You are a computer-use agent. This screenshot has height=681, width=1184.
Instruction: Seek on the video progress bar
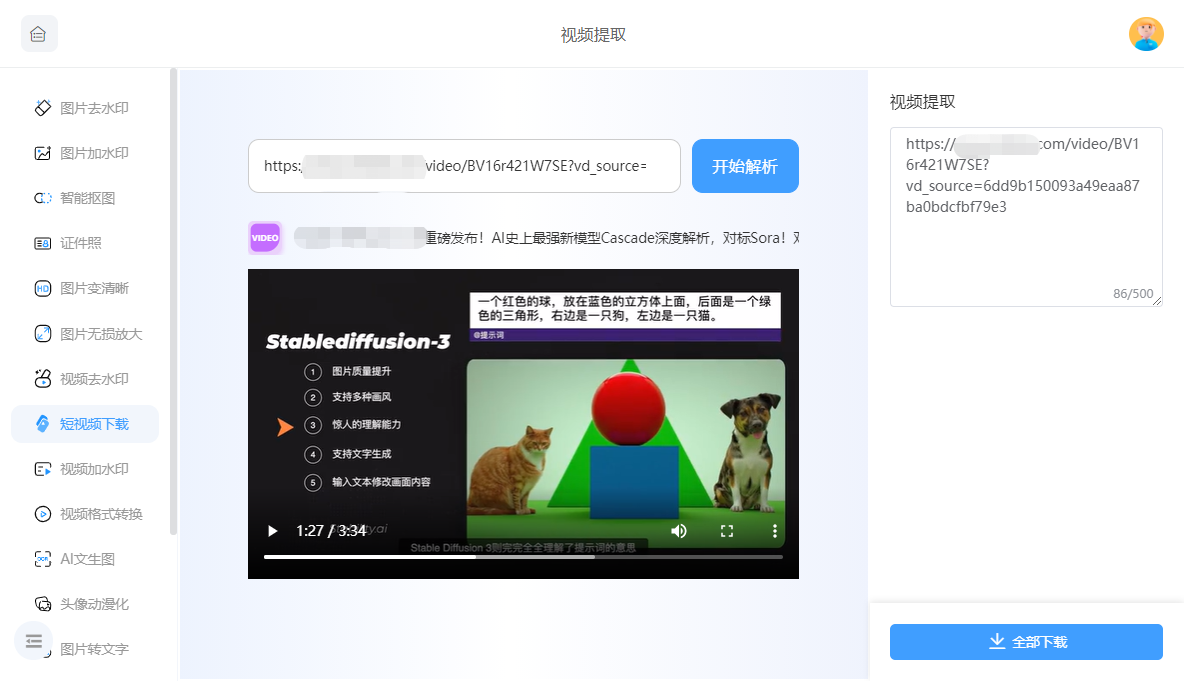click(x=523, y=557)
